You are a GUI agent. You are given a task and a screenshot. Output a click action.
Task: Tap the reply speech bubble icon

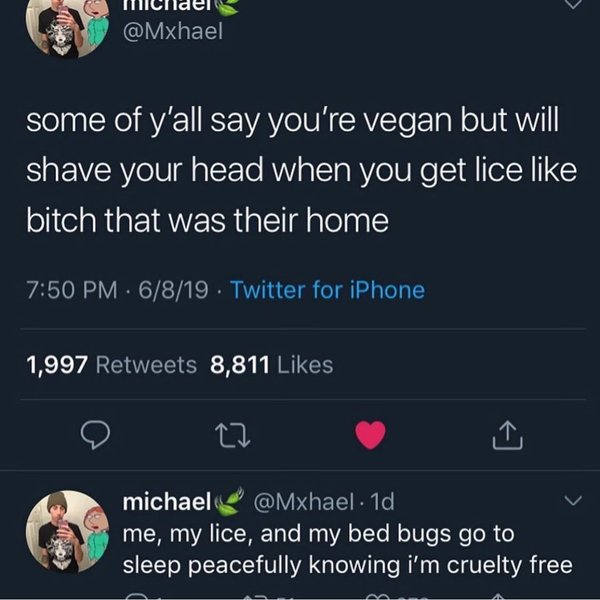click(95, 435)
